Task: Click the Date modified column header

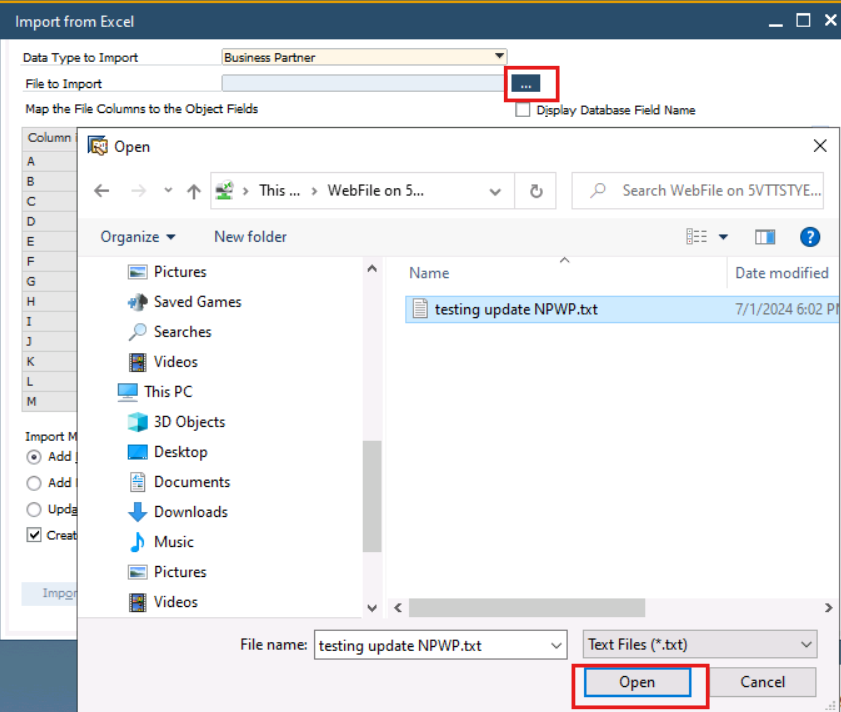Action: click(x=781, y=273)
